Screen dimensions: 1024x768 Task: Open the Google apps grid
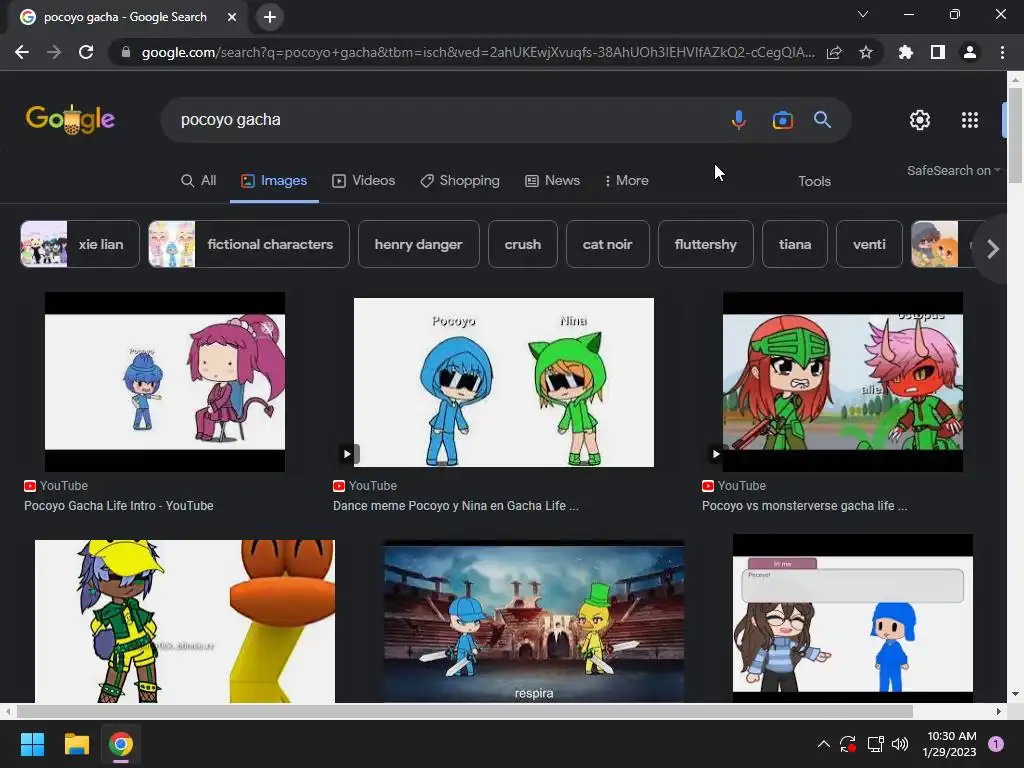pos(970,120)
